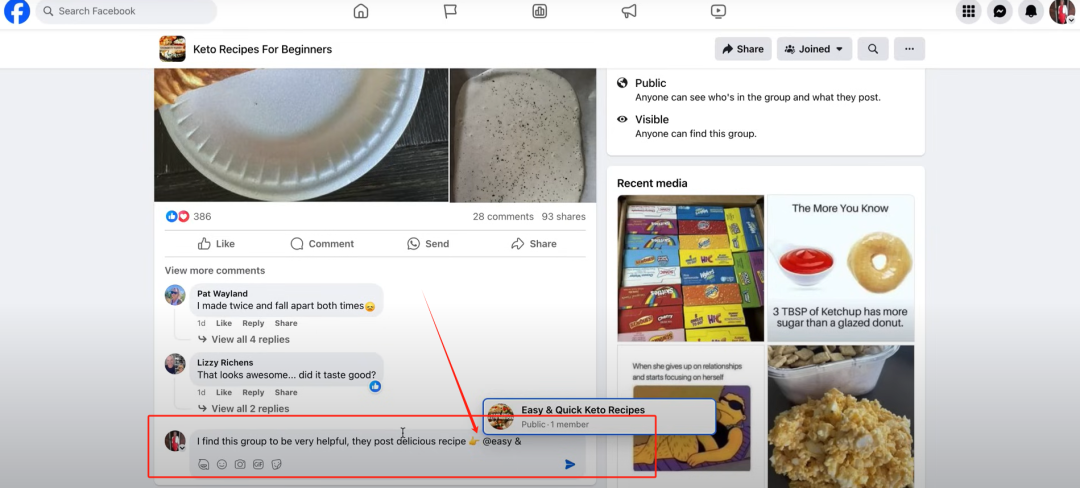Click the group avatar thumbnail in header

172,49
